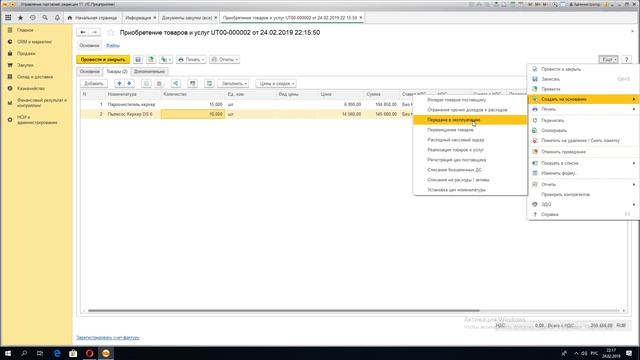Image resolution: width=640 pixels, height=360 pixels.
Task: Post document with the toolbar post icon
Action: pos(151,60)
